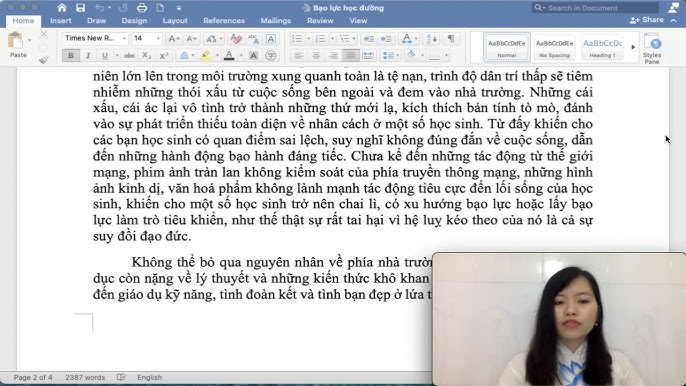
Task: Apply the Normal style
Action: point(507,47)
